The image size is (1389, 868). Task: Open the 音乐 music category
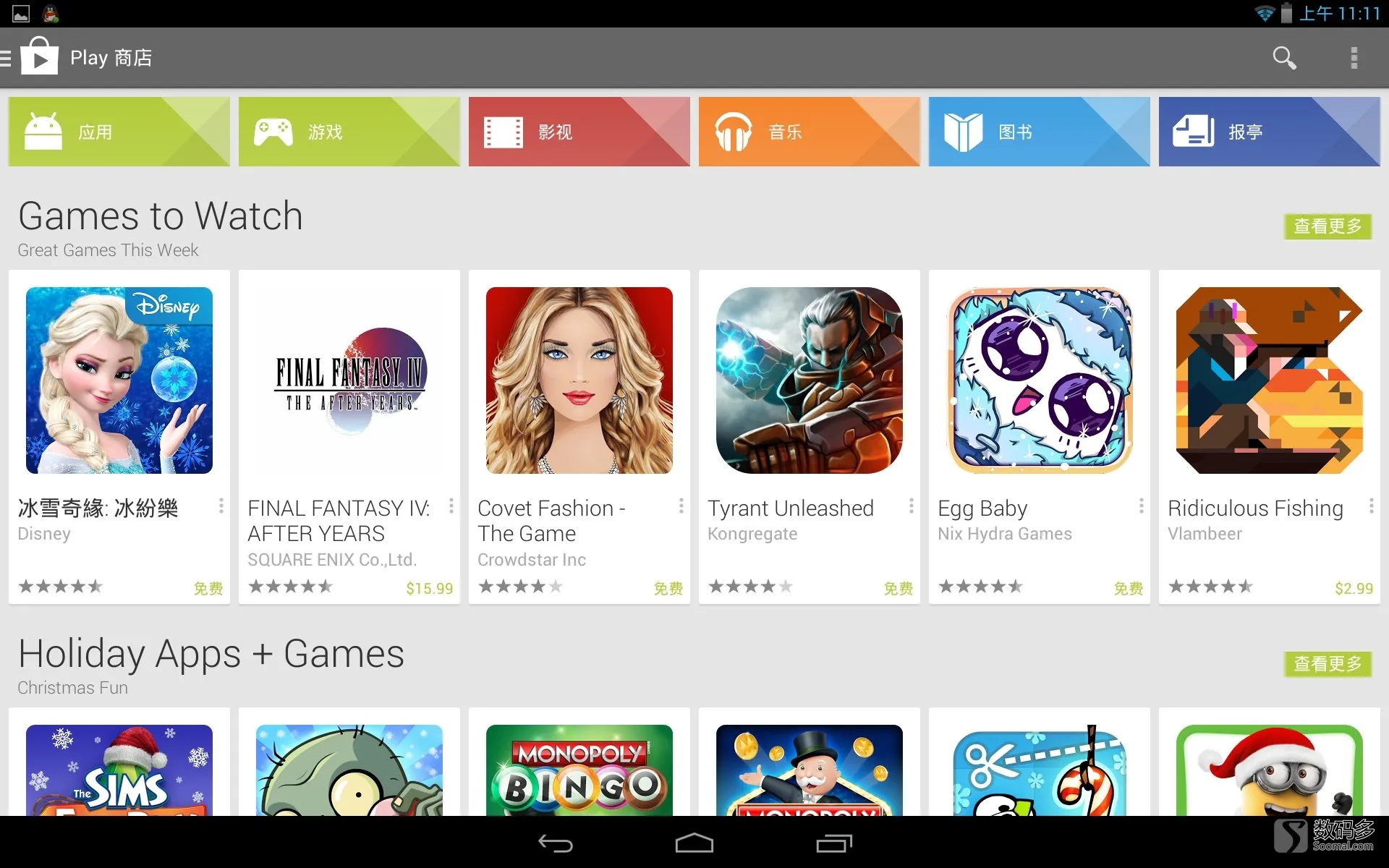pos(810,132)
